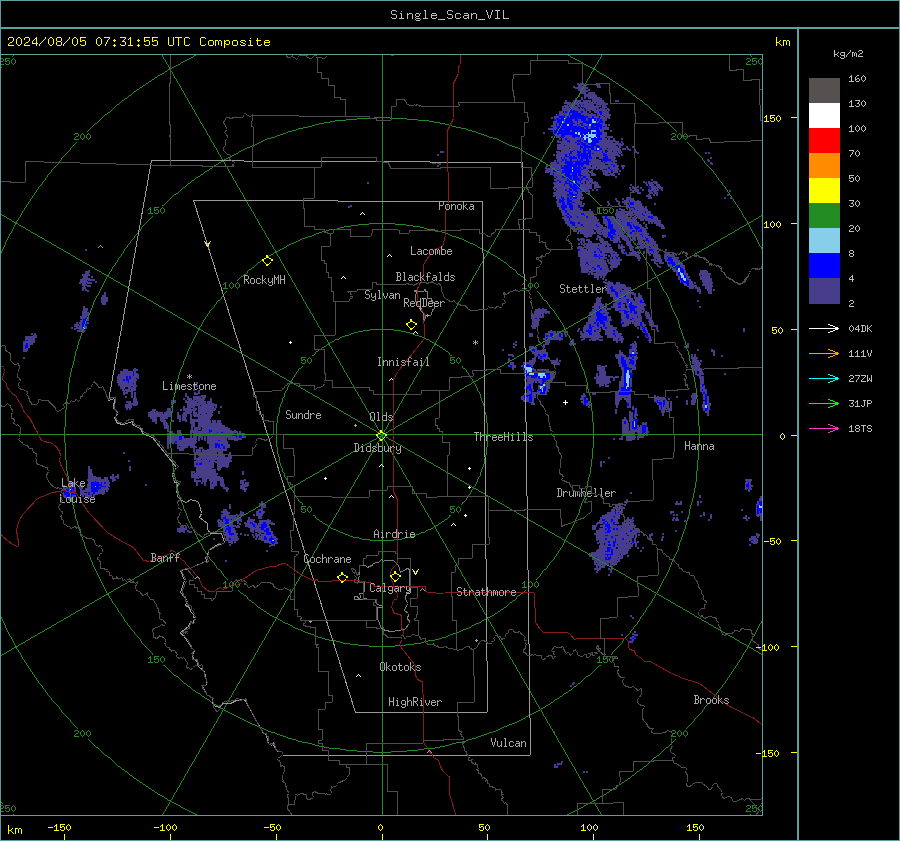Viewport: 900px width, 841px height.
Task: Click the Innisfail town label
Action: [403, 362]
